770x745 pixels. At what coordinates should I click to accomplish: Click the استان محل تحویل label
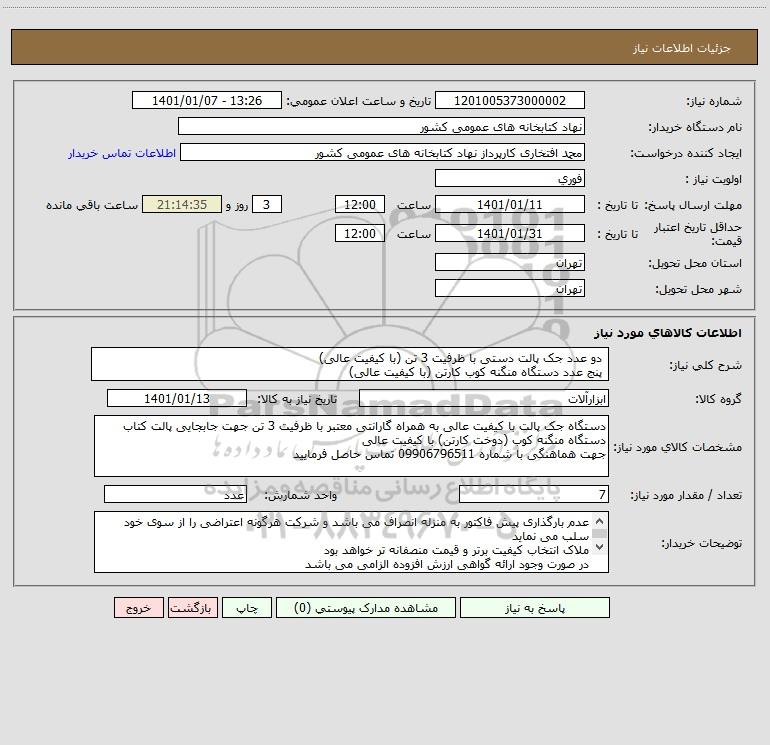[695, 263]
